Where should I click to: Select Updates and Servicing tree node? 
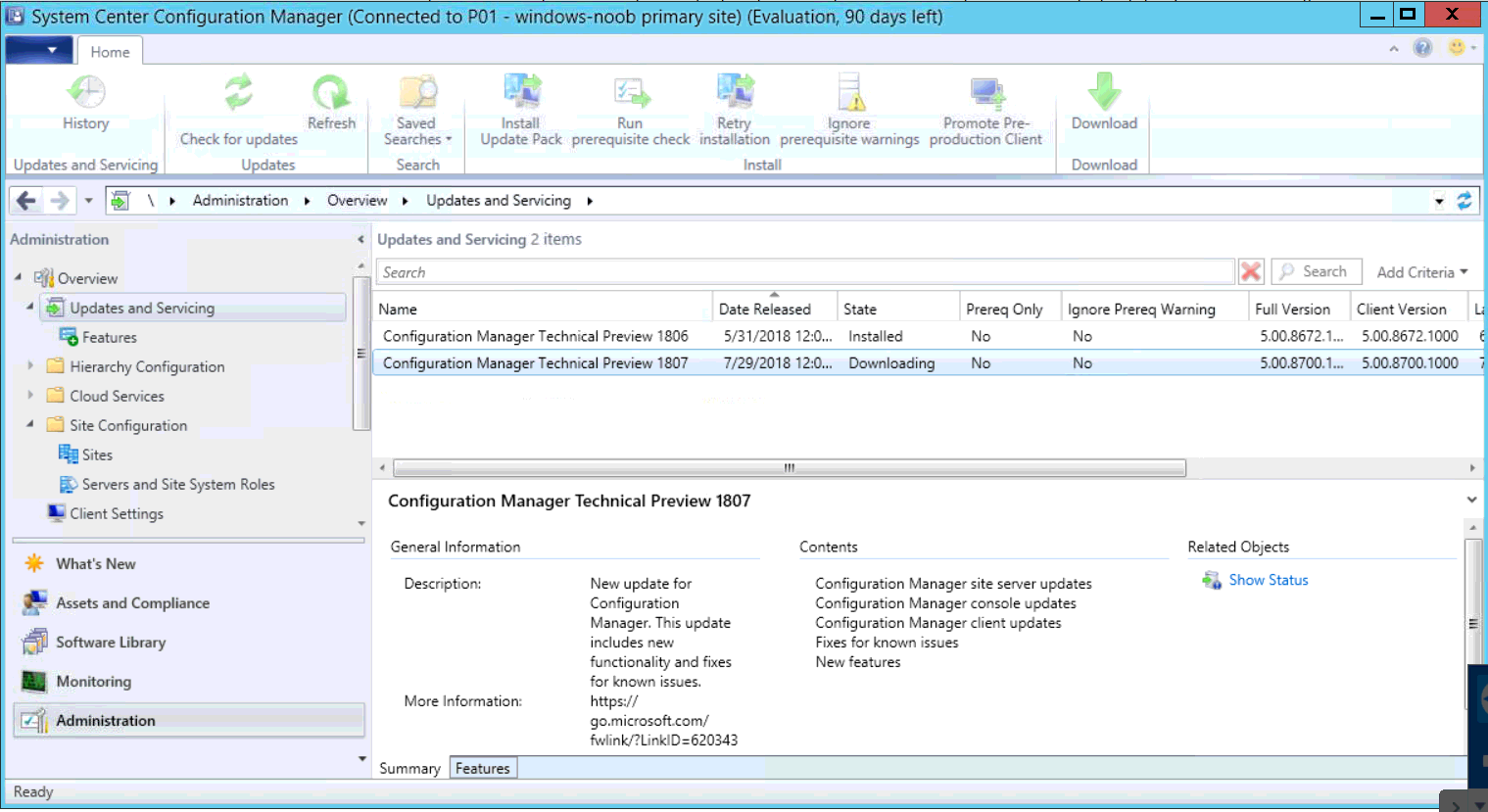pyautogui.click(x=193, y=308)
